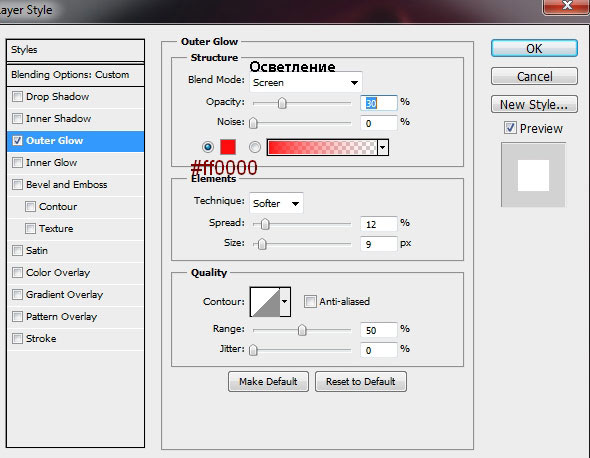This screenshot has width=590, height=458.
Task: Uncheck the Outer Glow checkbox
Action: click(17, 141)
